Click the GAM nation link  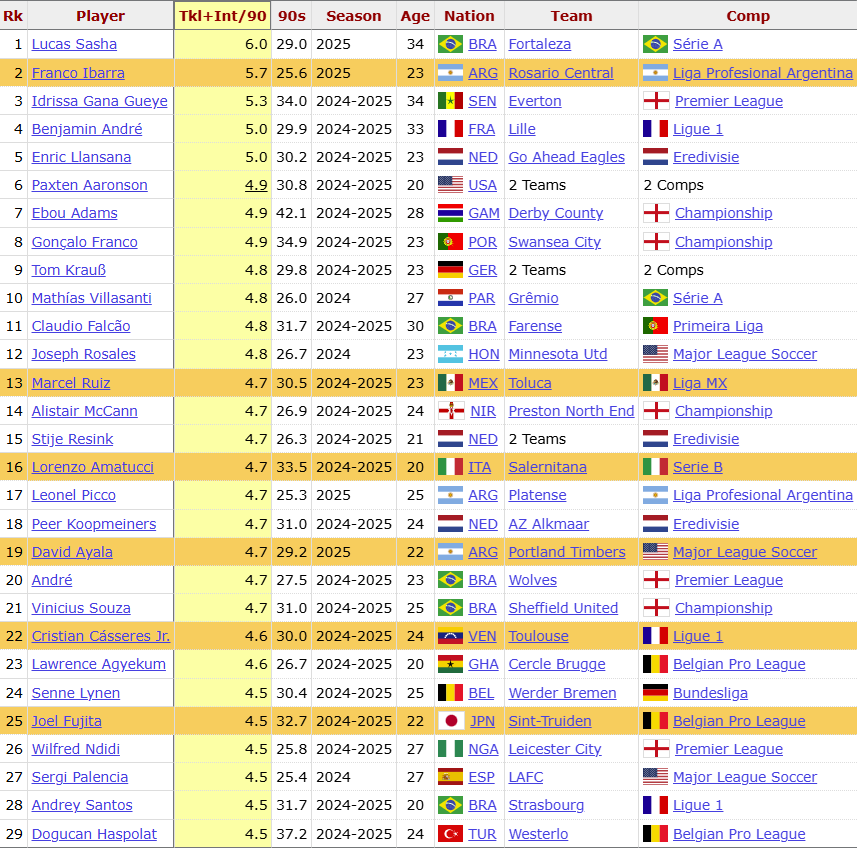pyautogui.click(x=484, y=213)
